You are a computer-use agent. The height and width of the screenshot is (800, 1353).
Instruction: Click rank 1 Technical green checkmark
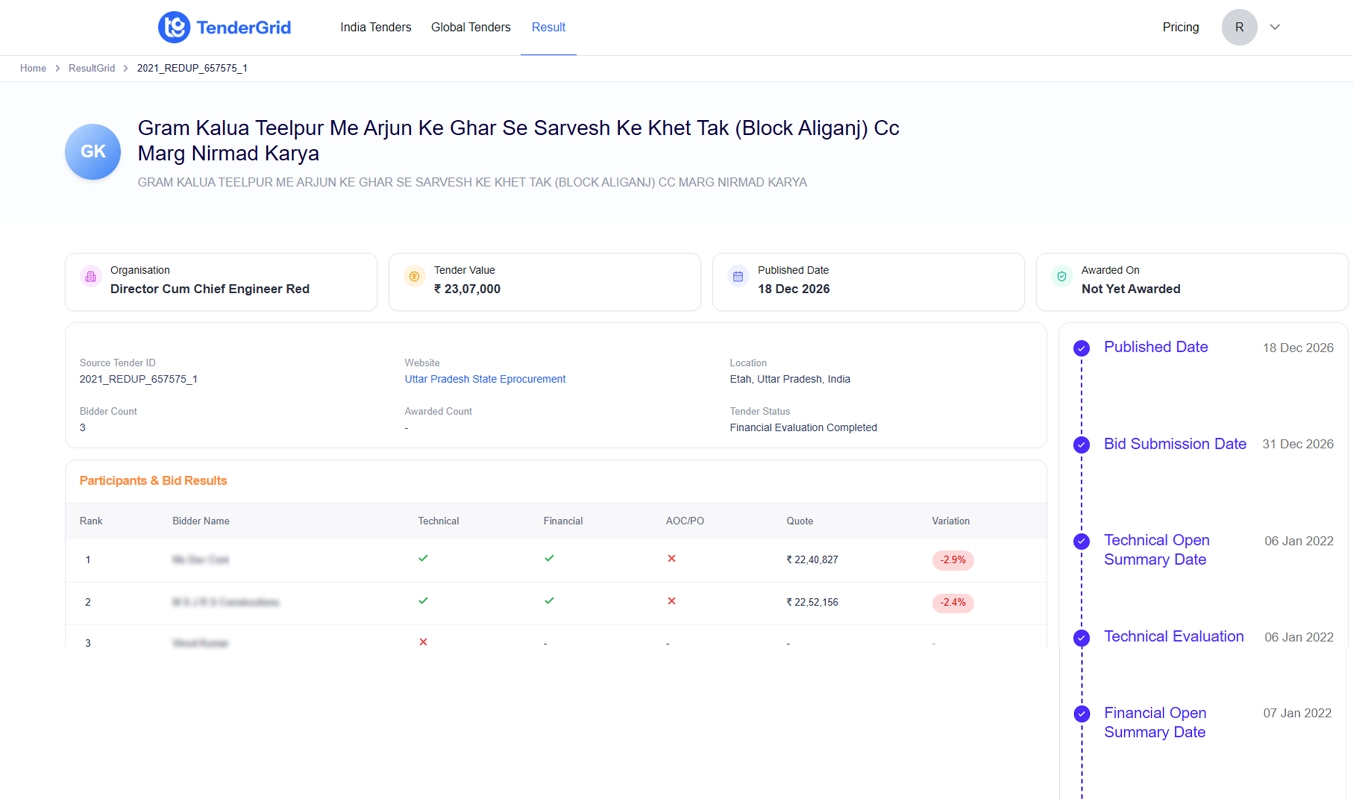point(423,558)
